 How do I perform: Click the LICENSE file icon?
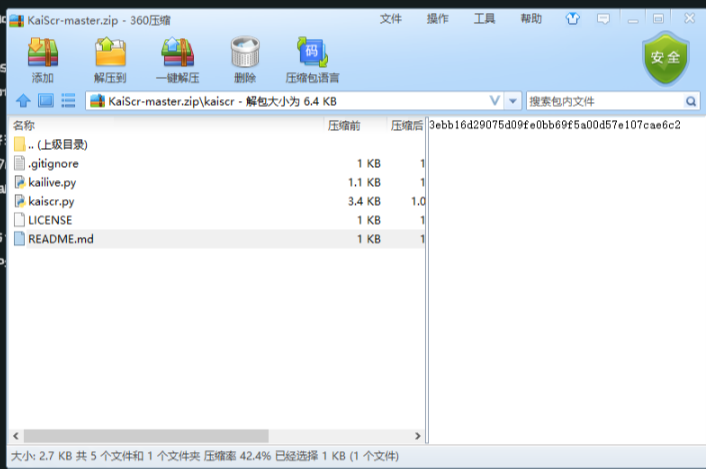pyautogui.click(x=19, y=220)
